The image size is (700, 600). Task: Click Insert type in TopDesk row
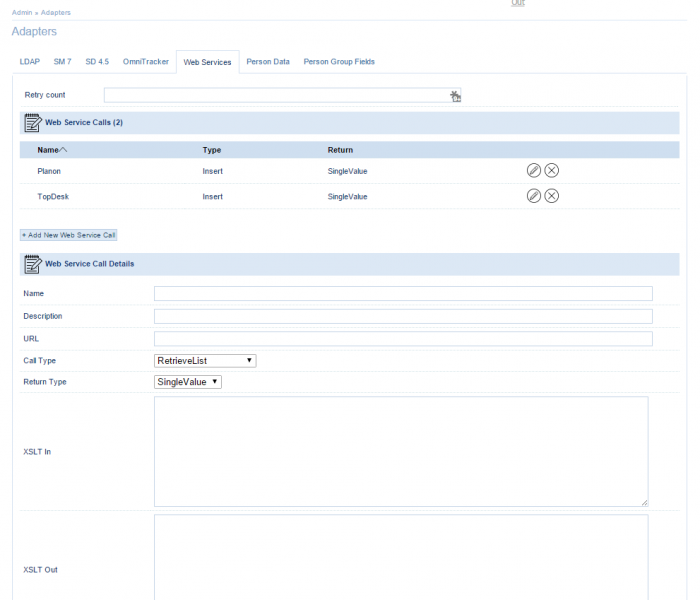pyautogui.click(x=212, y=196)
